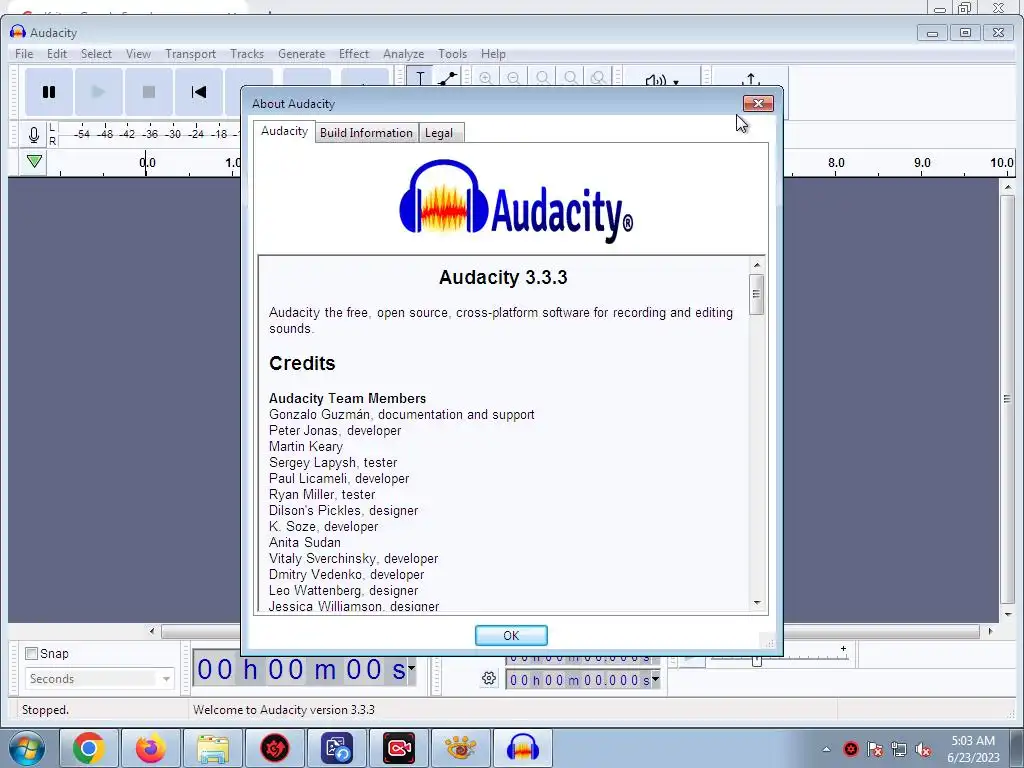Click the 8.0 mark on the timeline ruler
Image resolution: width=1024 pixels, height=768 pixels.
click(x=836, y=163)
